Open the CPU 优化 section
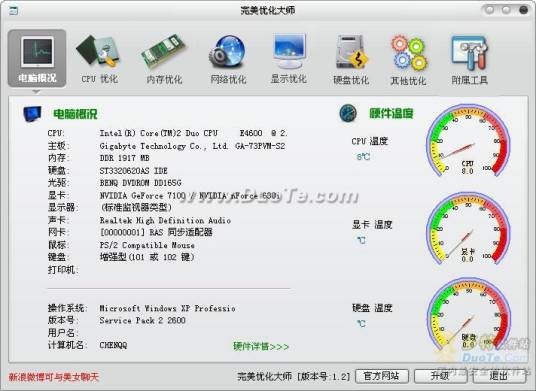The image size is (536, 391). point(99,59)
